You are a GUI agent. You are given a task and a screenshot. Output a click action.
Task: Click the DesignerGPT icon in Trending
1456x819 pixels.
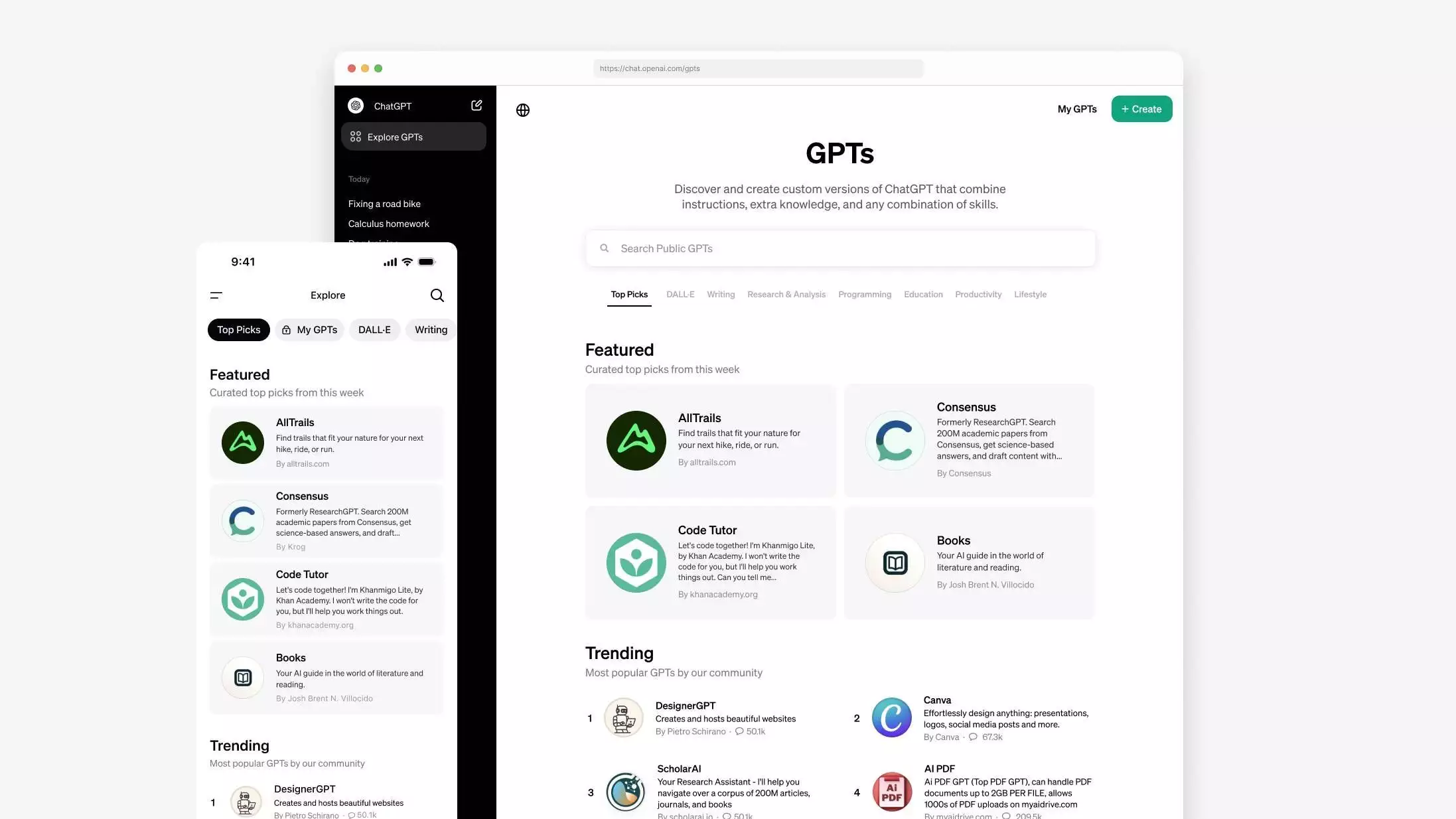click(x=623, y=717)
